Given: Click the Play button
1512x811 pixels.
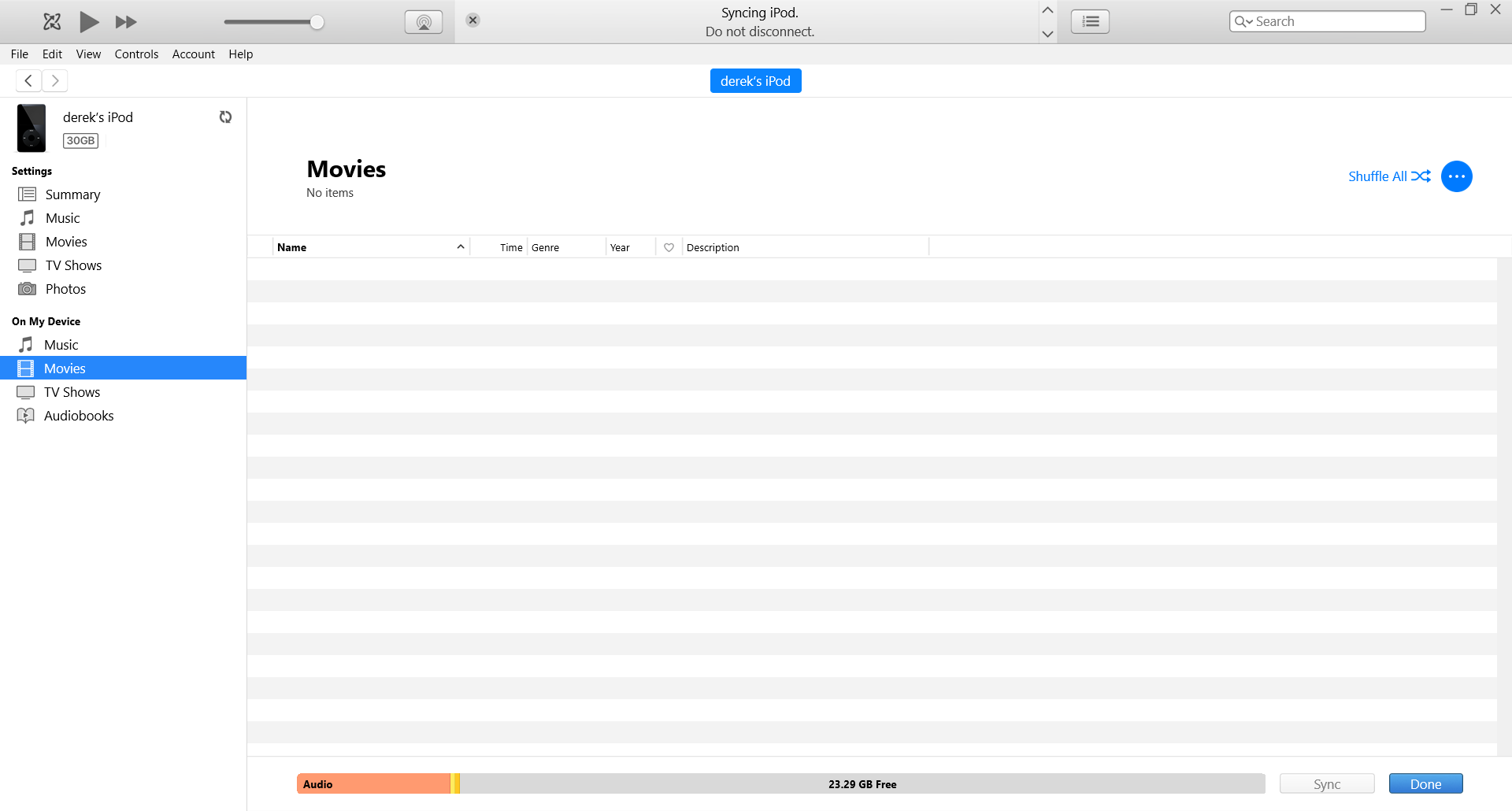Looking at the screenshot, I should click(89, 22).
